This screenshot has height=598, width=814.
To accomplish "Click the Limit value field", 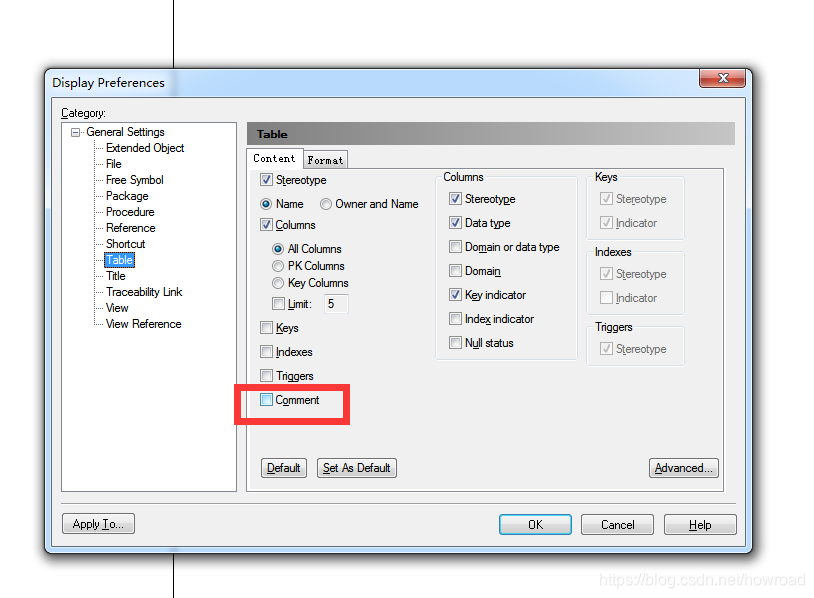I will coord(336,304).
